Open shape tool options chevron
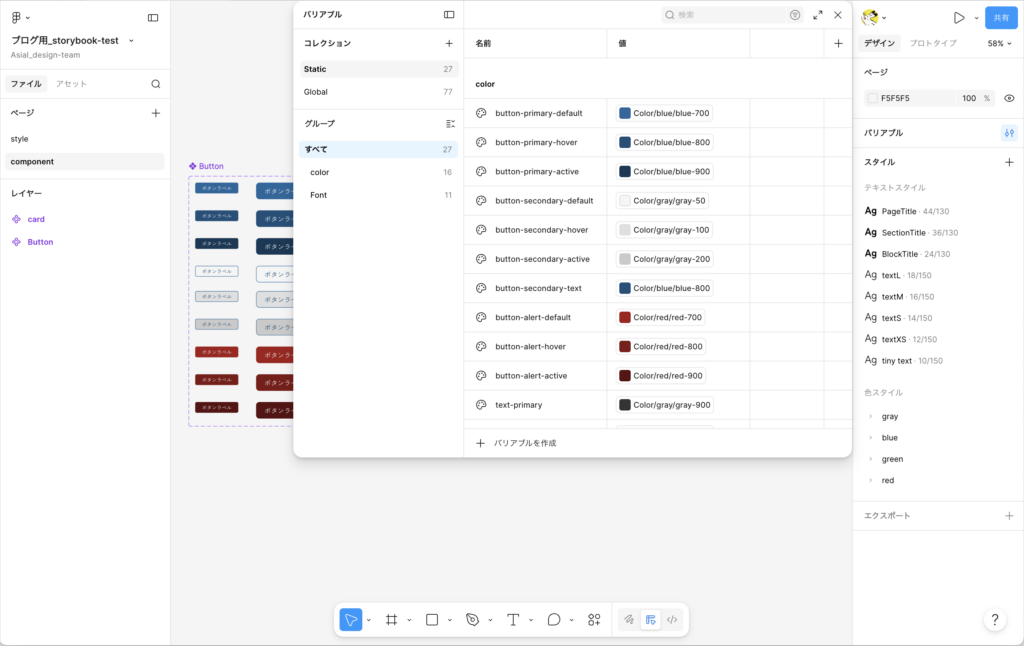 tap(450, 620)
